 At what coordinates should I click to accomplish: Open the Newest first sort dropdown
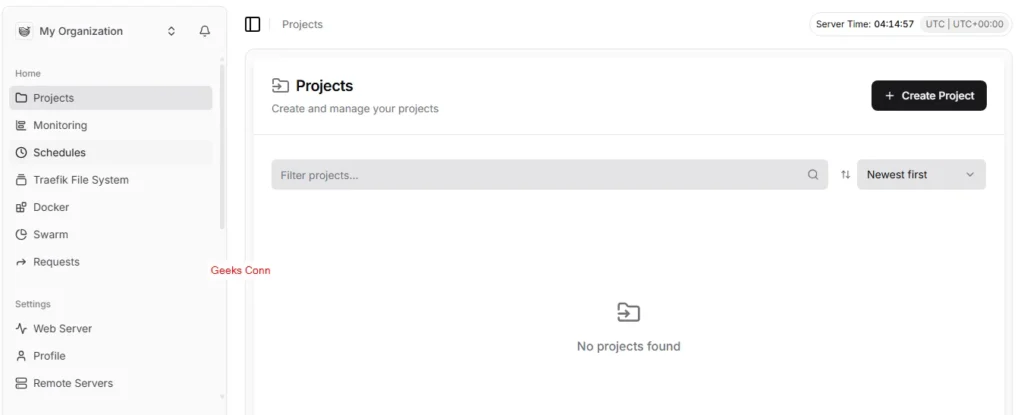921,175
